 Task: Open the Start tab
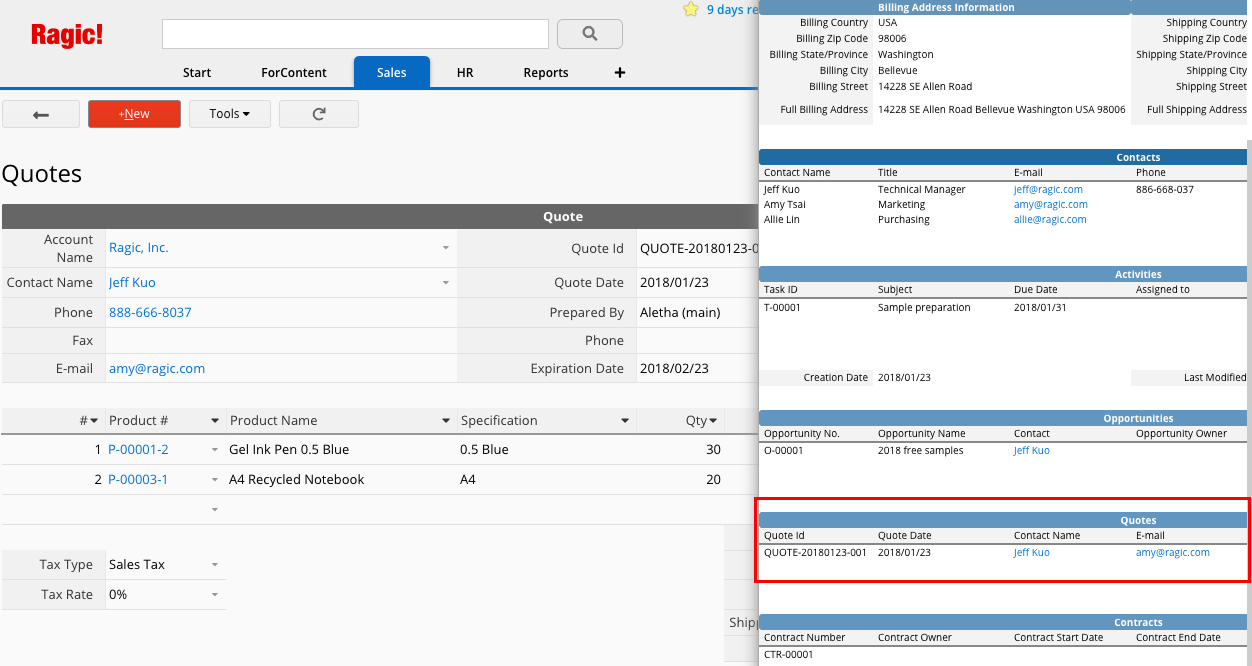(197, 72)
